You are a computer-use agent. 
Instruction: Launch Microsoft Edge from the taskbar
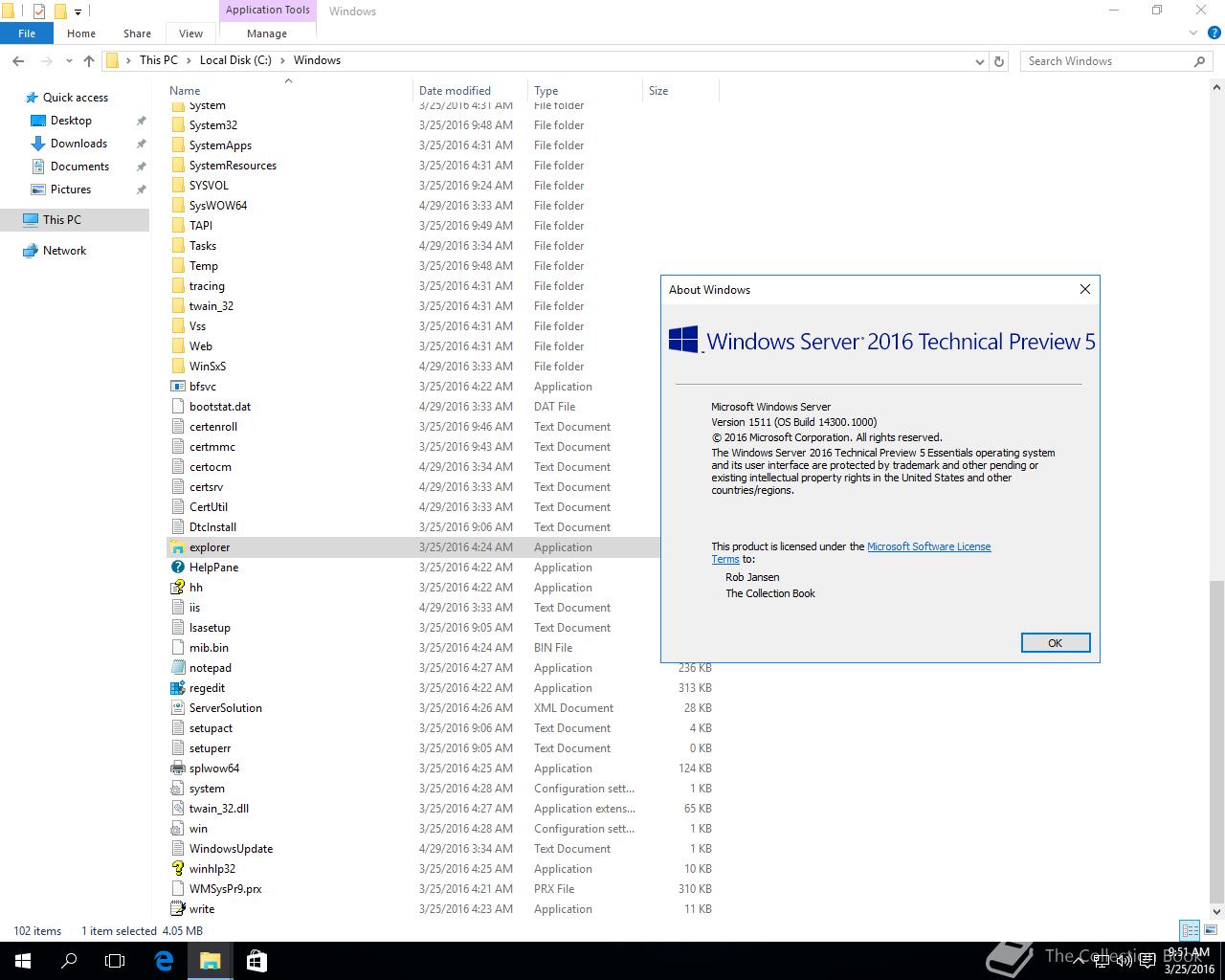164,961
